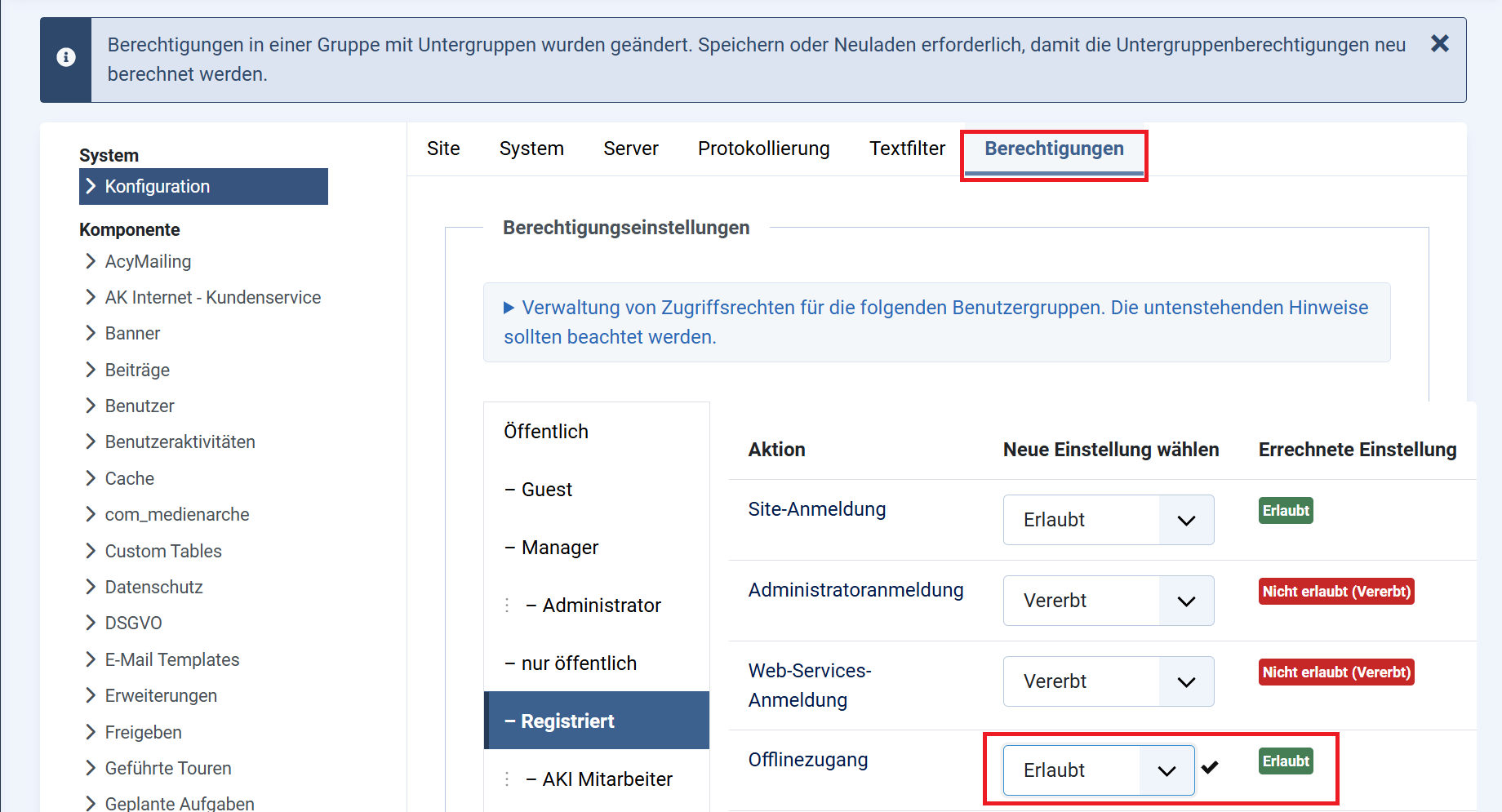Open the Web-Services-Anmeldung setting selector
The image size is (1502, 812).
click(x=1185, y=681)
